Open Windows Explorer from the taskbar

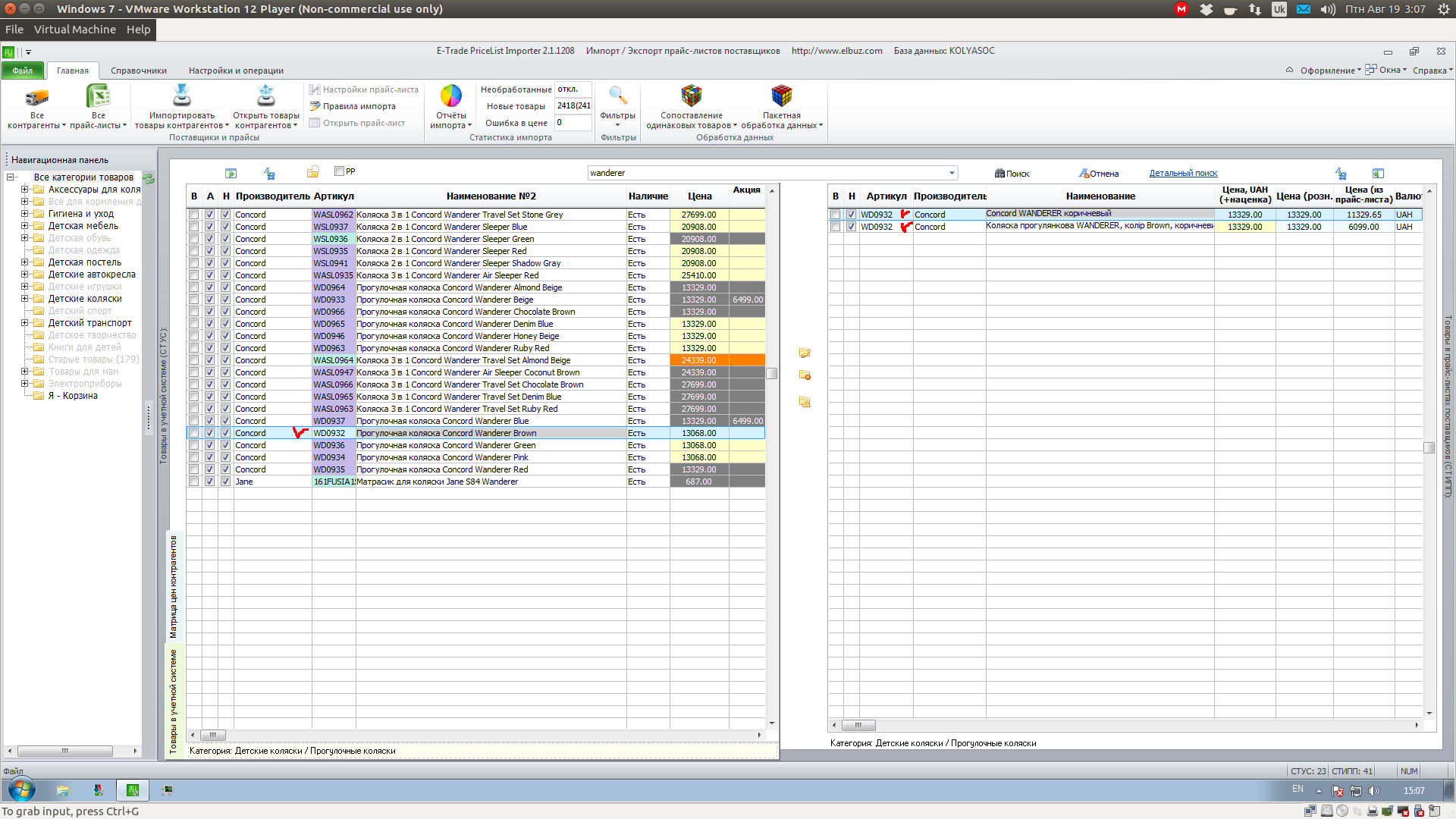tap(63, 790)
